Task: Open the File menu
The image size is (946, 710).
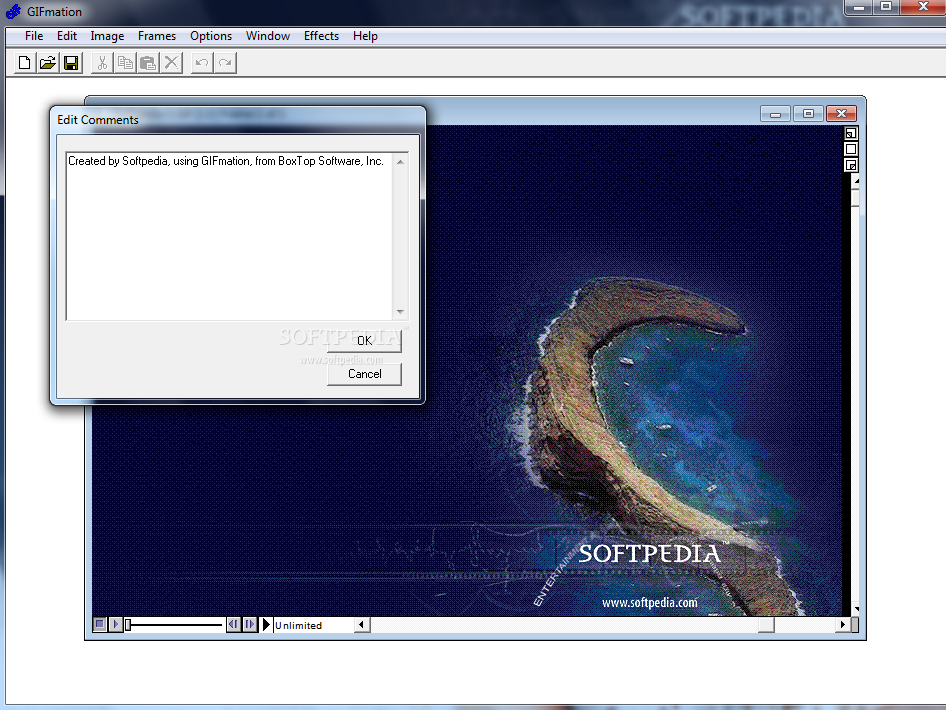Action: (x=34, y=36)
